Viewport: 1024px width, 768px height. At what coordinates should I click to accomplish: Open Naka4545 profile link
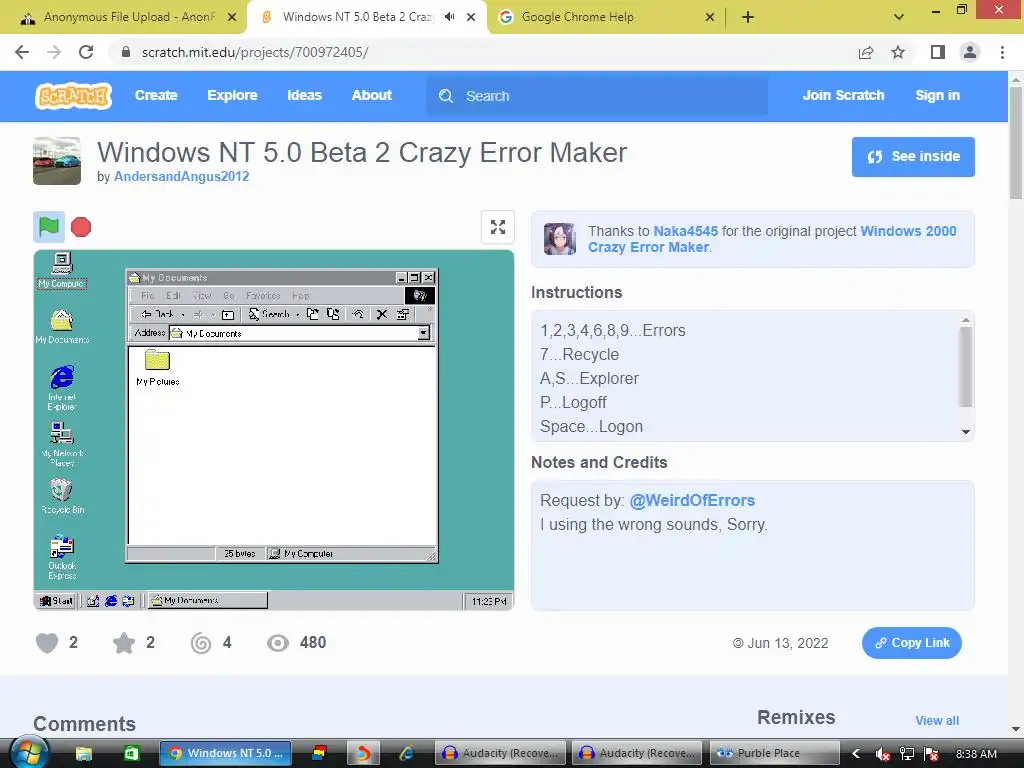[x=686, y=231]
